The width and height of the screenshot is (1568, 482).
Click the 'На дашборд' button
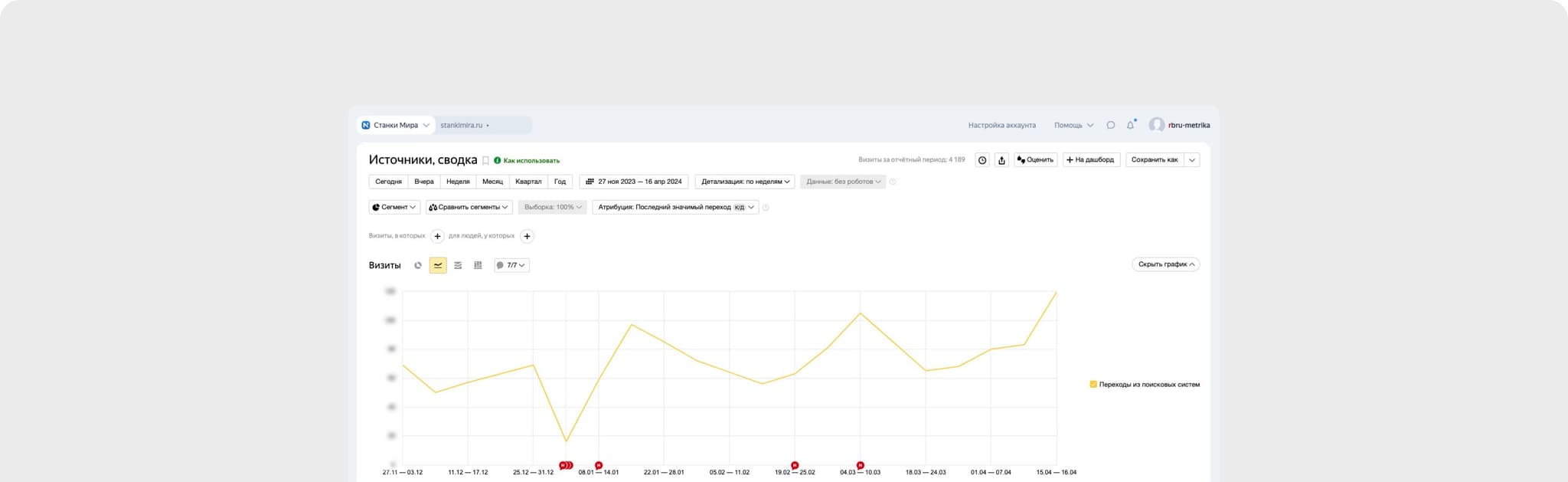coord(1091,160)
